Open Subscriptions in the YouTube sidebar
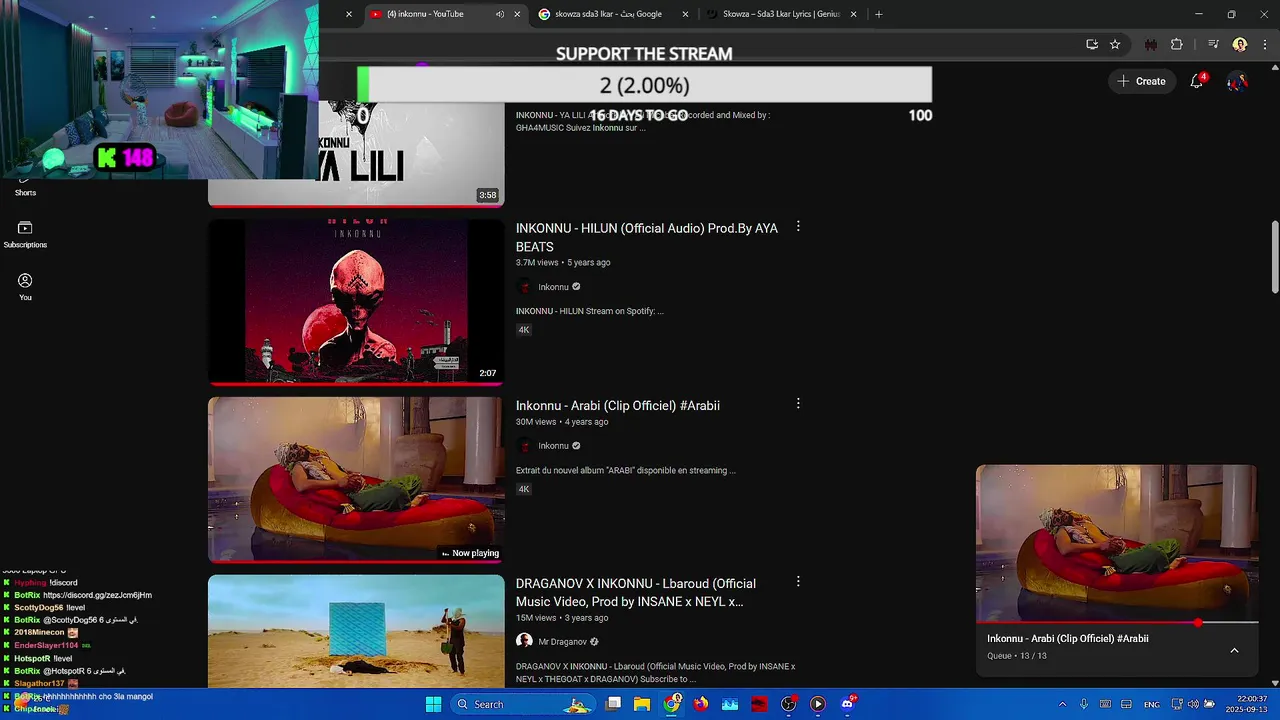This screenshot has width=1280, height=720. [x=25, y=235]
